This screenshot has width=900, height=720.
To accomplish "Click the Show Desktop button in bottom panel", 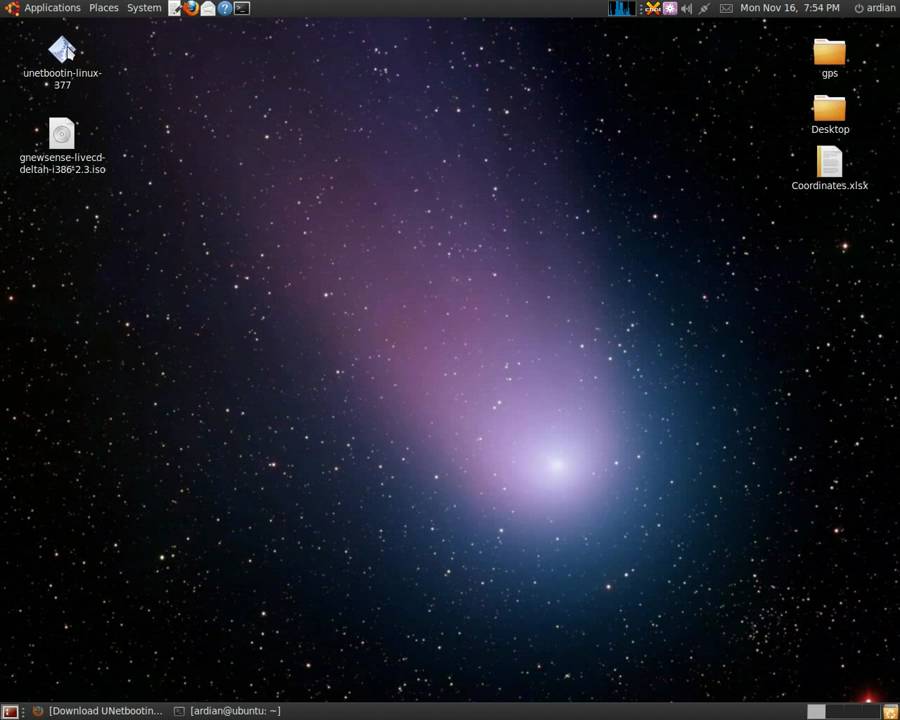I will pos(10,711).
